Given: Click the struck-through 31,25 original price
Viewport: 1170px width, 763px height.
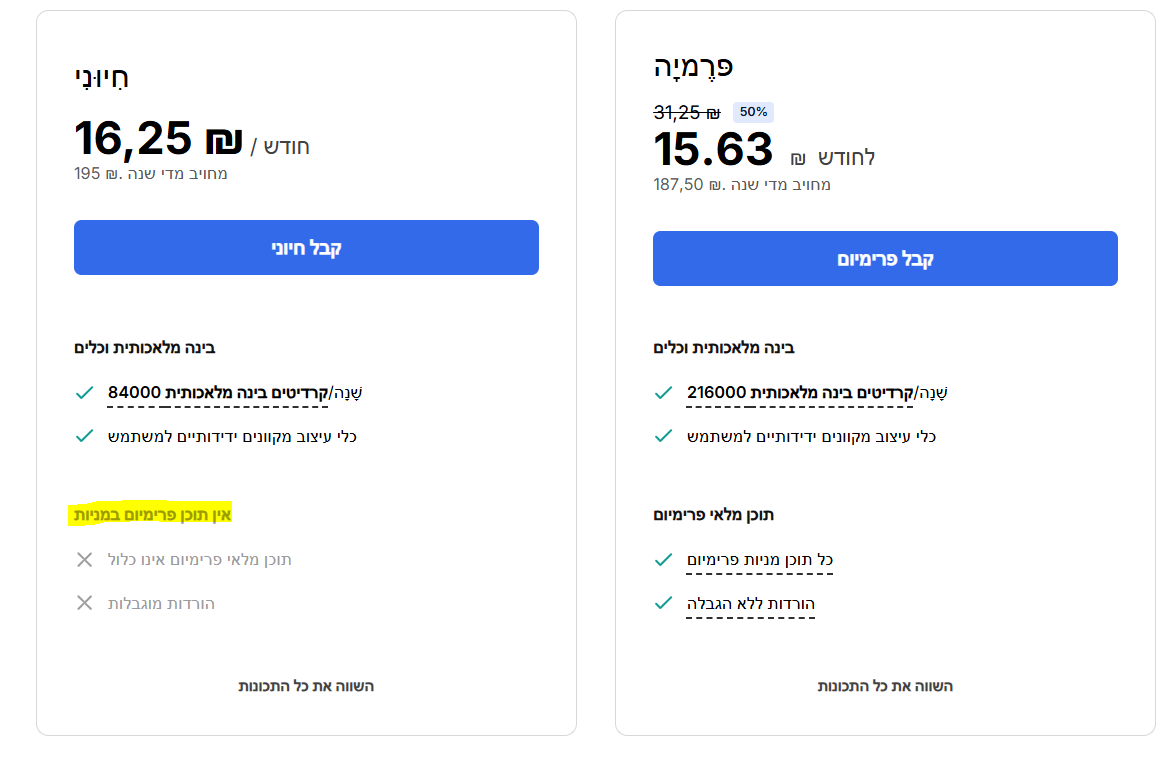Looking at the screenshot, I should point(686,112).
